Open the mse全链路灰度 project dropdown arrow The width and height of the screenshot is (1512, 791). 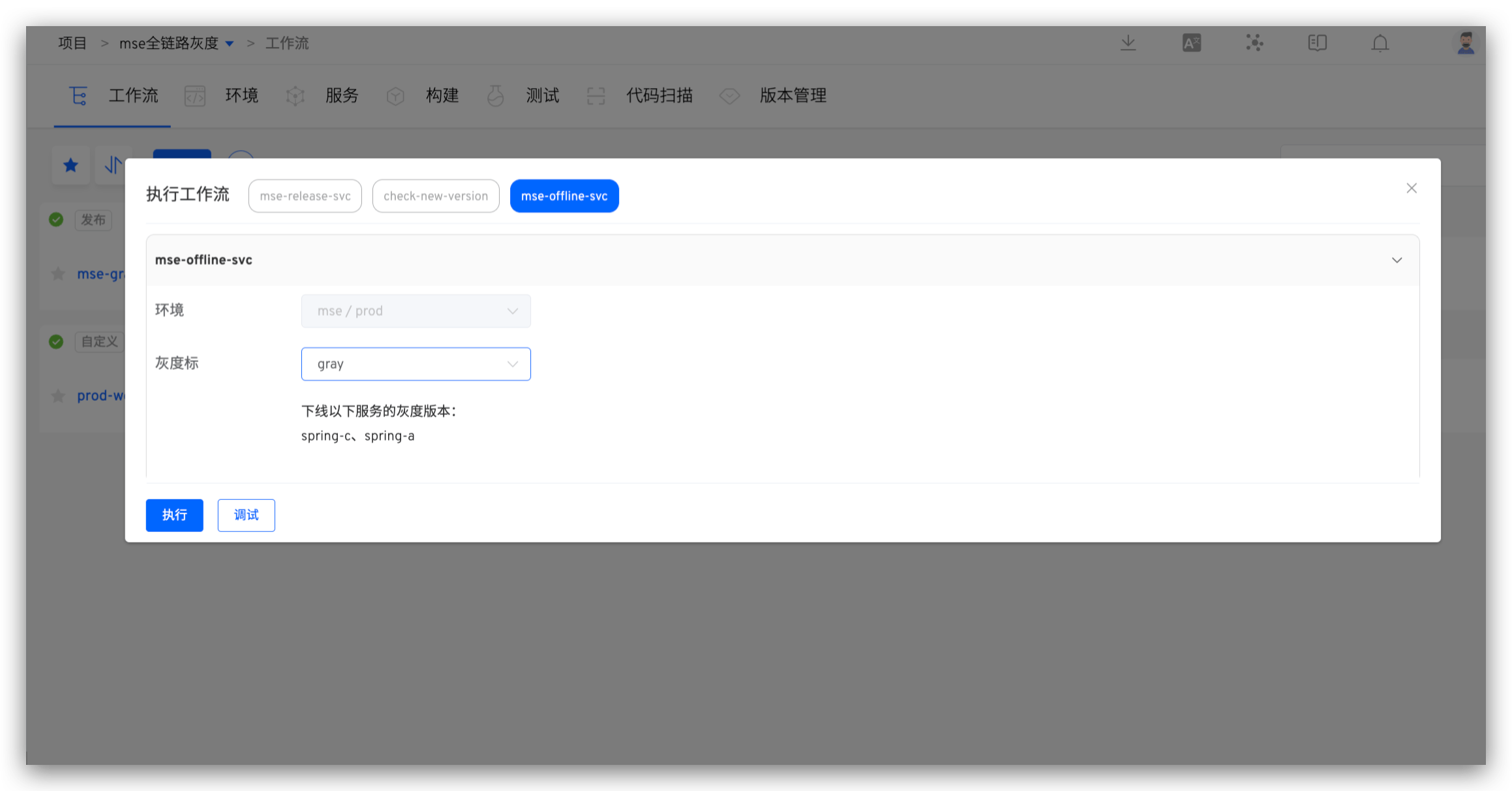click(230, 44)
